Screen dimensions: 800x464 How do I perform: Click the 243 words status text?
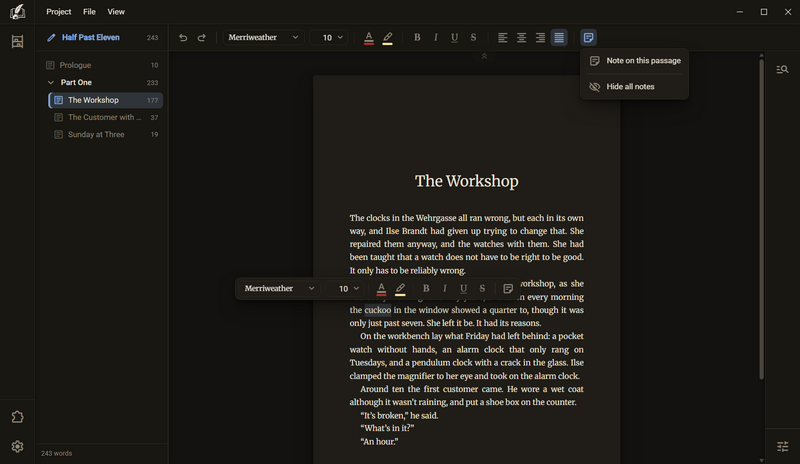pos(57,453)
